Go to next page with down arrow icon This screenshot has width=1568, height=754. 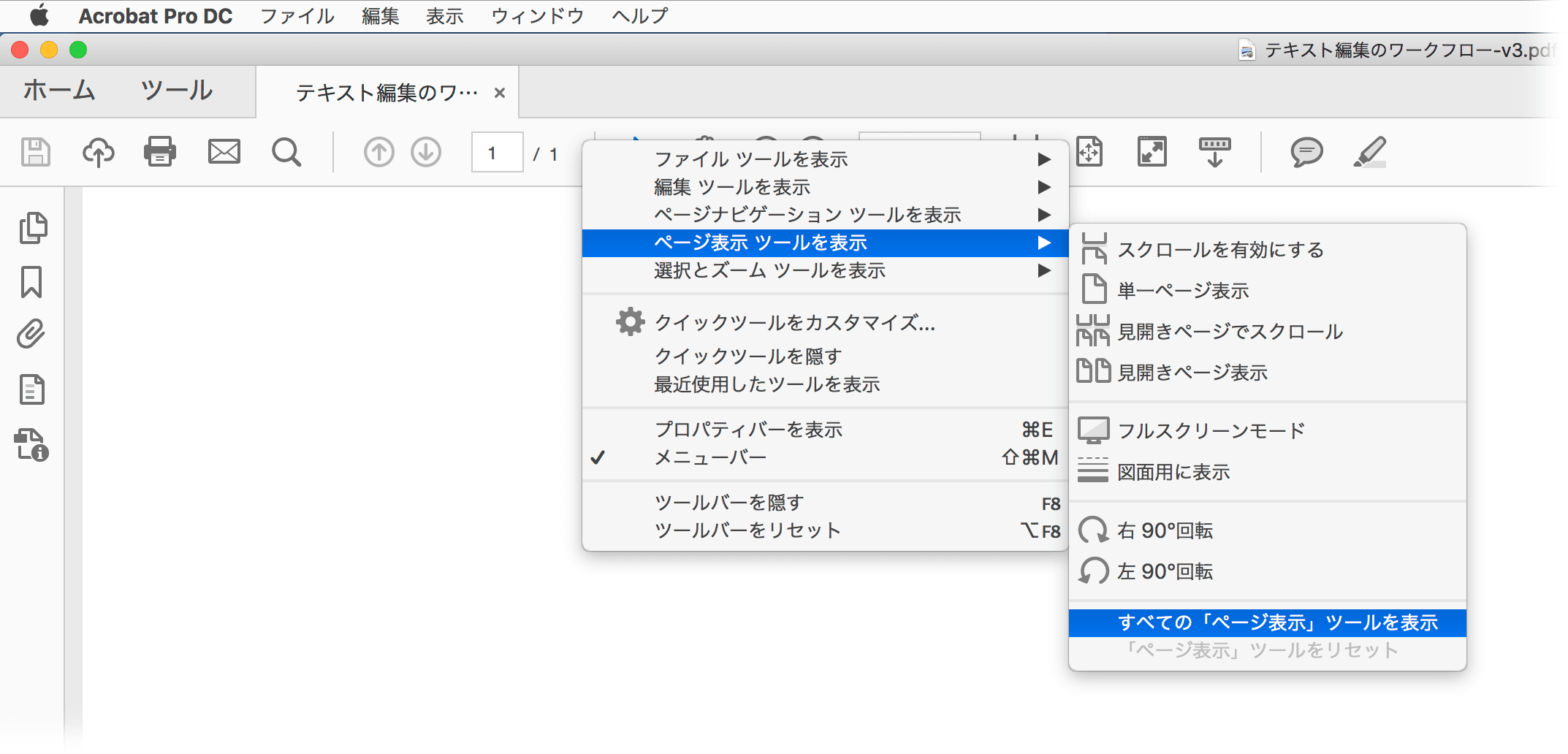[426, 152]
